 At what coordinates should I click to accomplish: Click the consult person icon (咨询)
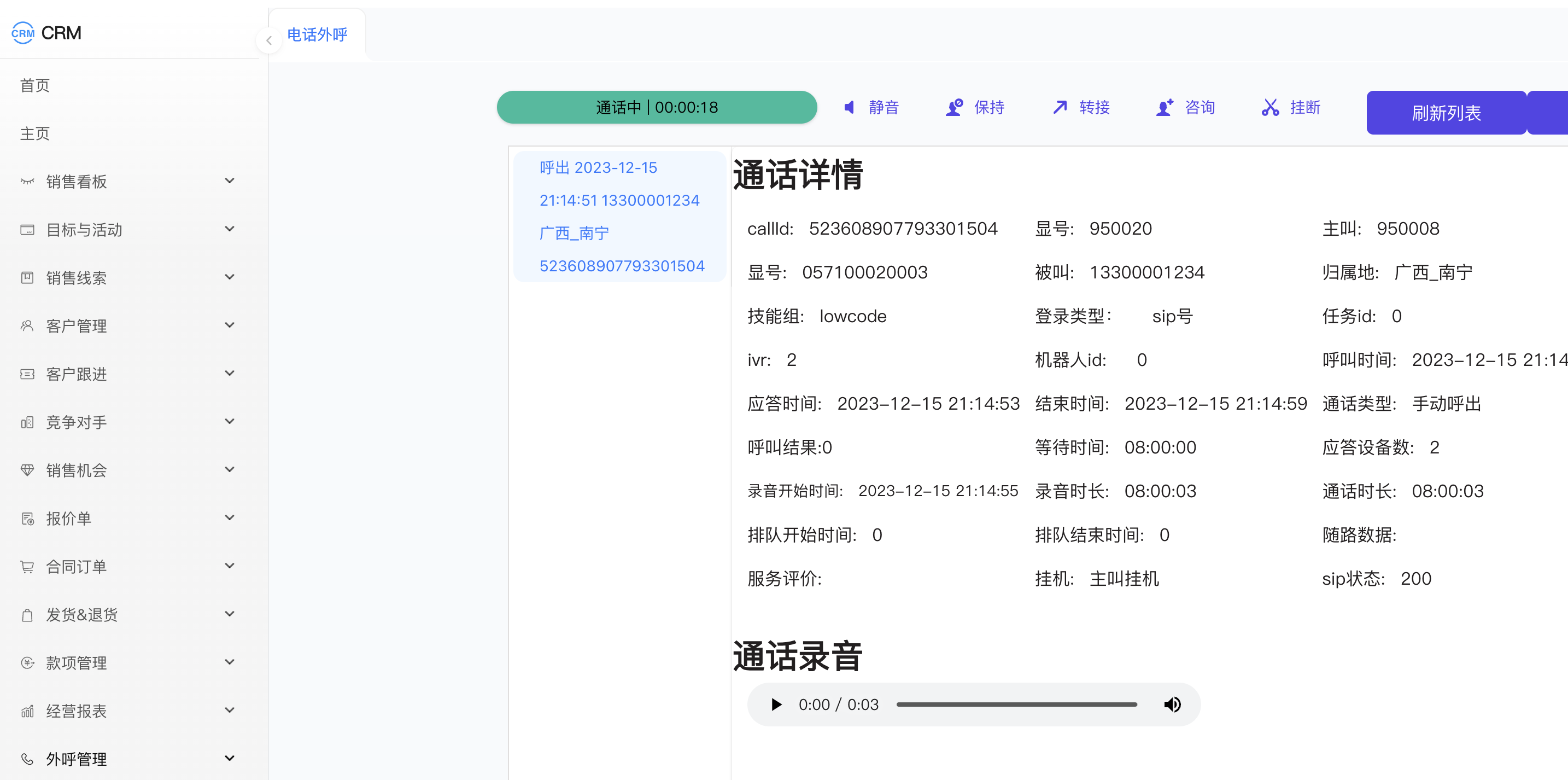[x=1165, y=108]
